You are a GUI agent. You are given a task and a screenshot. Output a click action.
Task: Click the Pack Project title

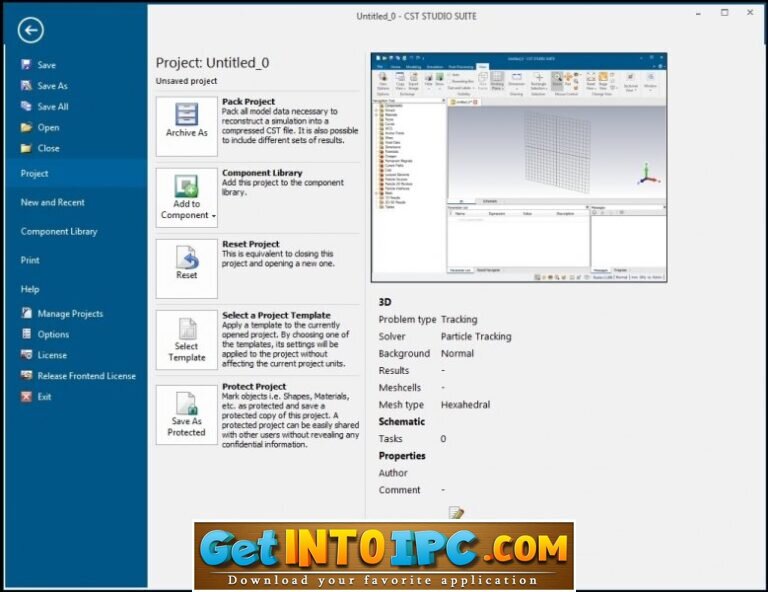click(x=248, y=101)
